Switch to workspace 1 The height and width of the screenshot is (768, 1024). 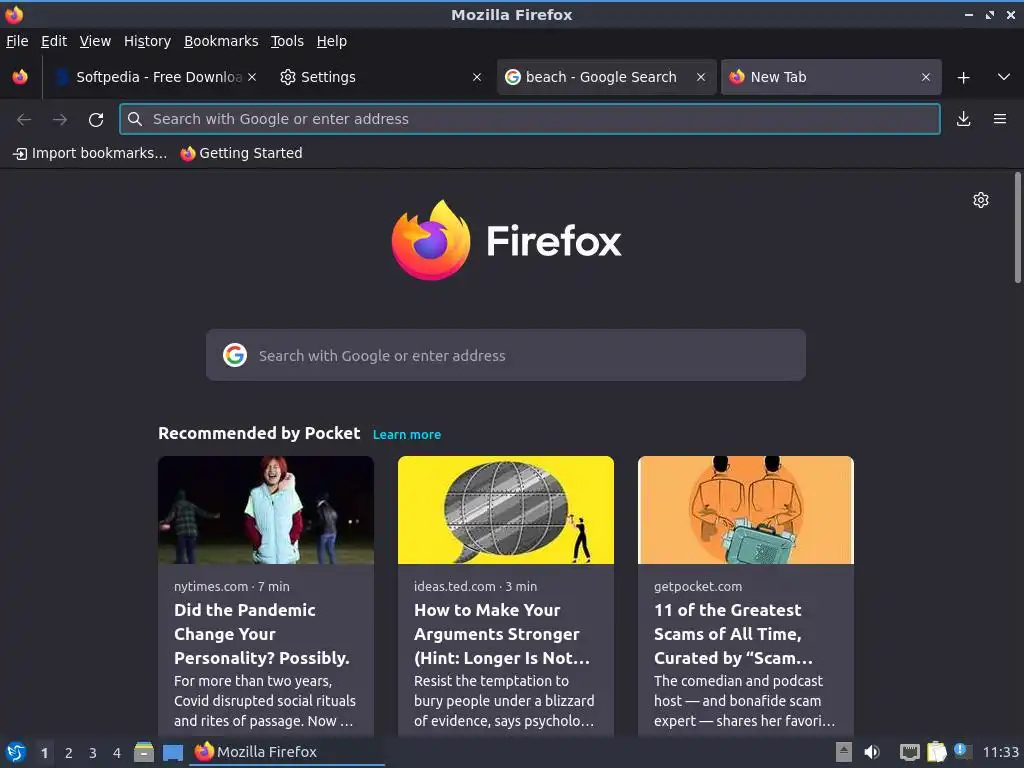(x=44, y=753)
